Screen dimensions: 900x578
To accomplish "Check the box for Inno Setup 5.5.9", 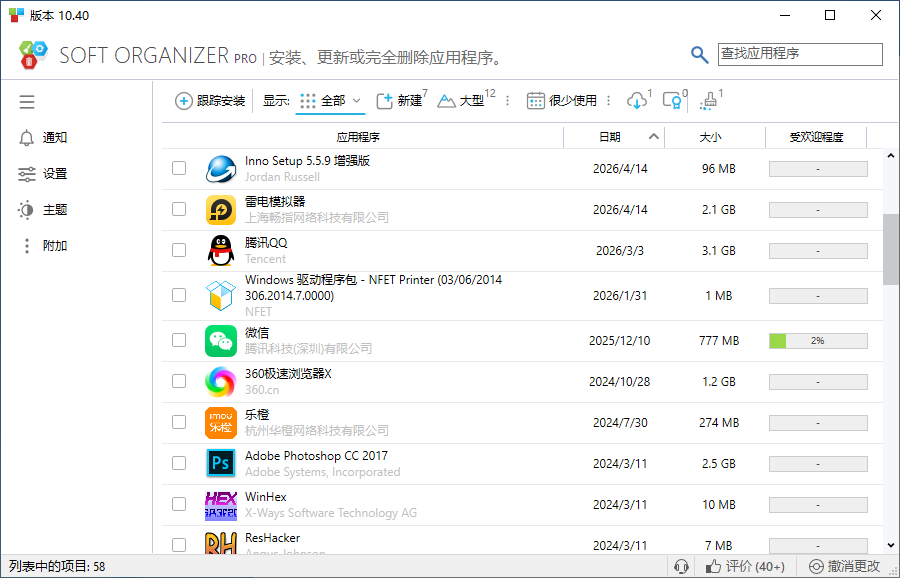I will tap(179, 168).
